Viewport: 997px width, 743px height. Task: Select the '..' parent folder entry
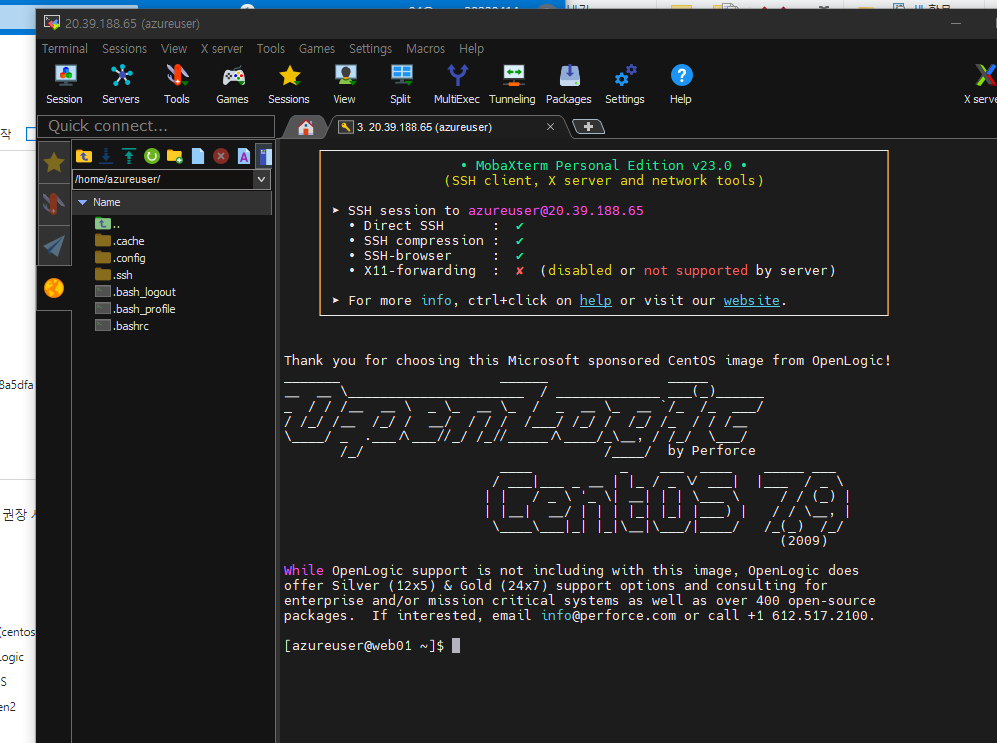[x=107, y=224]
